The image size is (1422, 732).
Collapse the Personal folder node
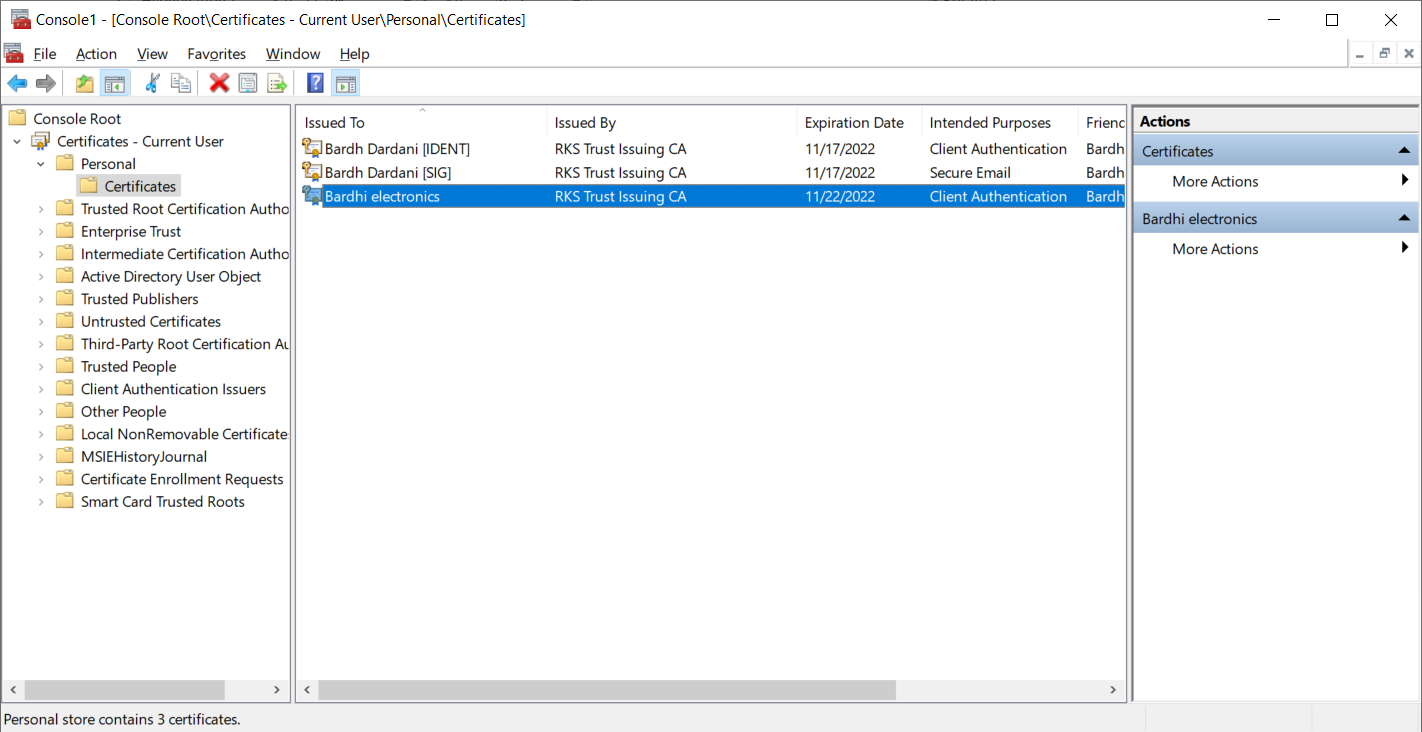pos(41,164)
